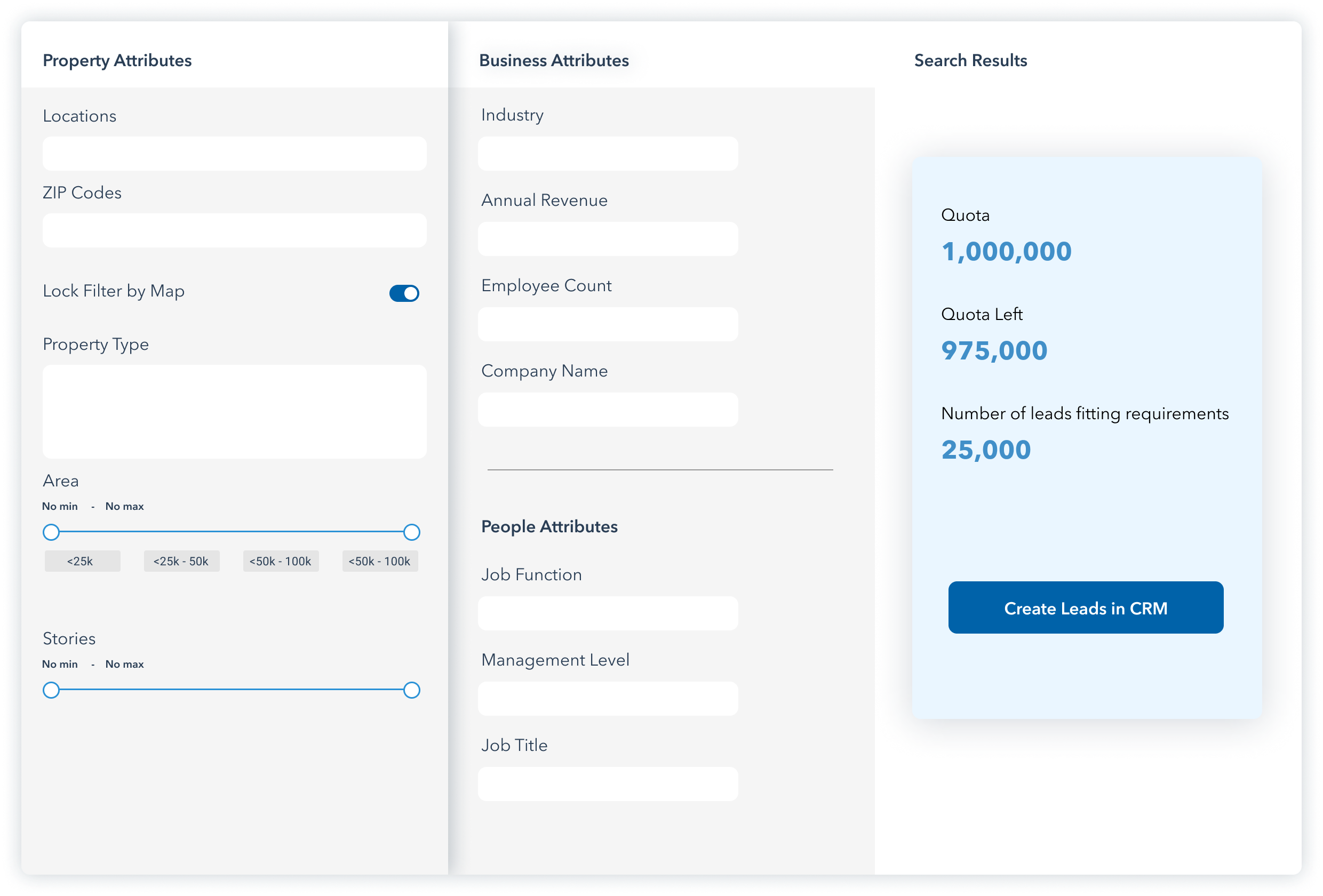Open the Industry field
Viewport: 1323px width, 896px height.
[x=608, y=154]
